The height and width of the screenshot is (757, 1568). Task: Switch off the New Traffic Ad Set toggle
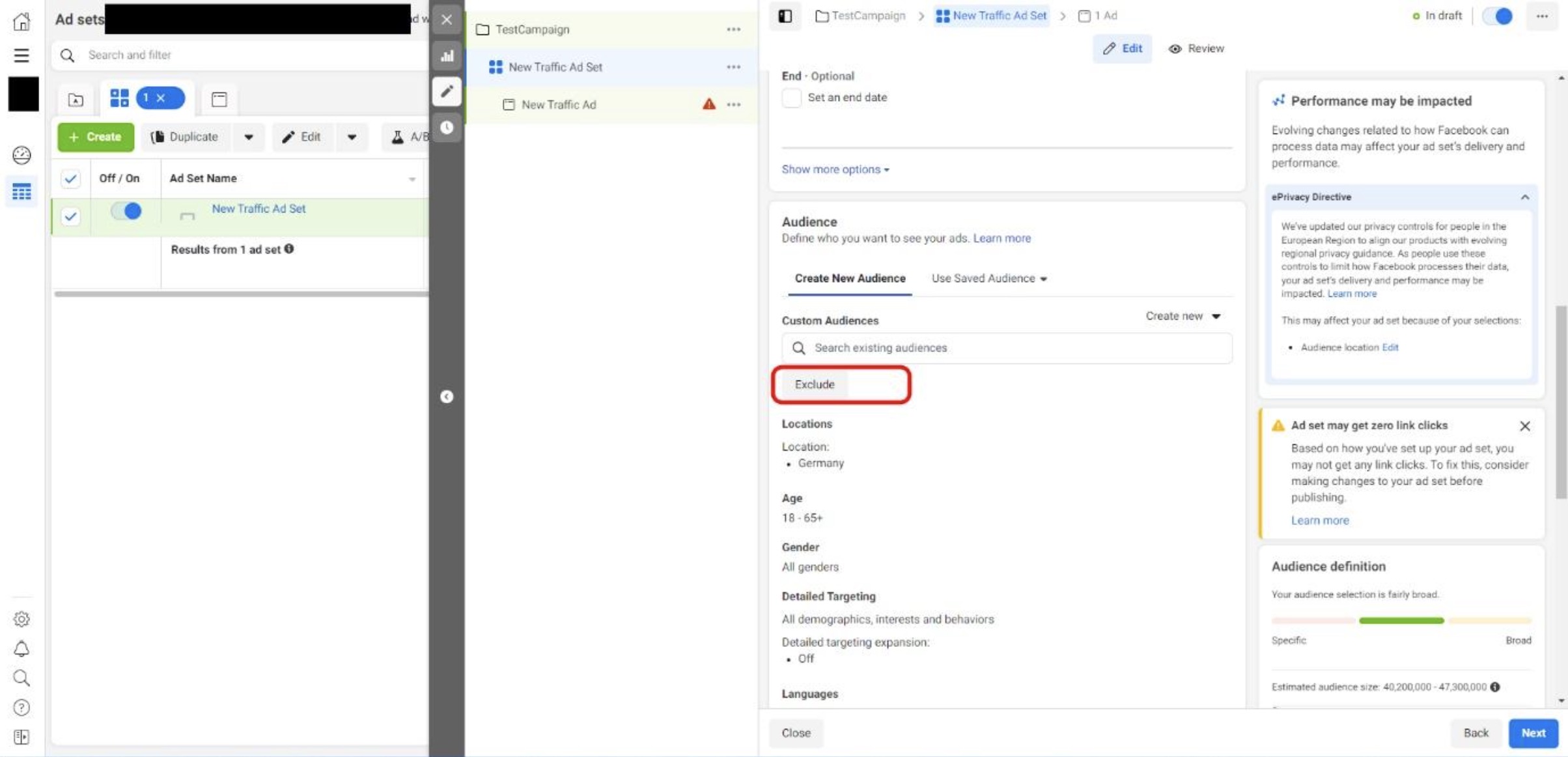126,211
